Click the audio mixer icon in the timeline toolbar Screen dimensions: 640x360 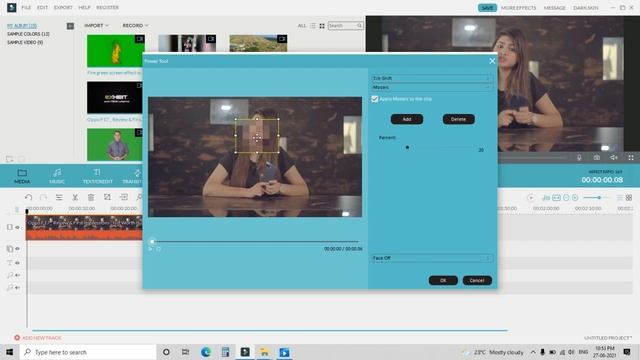pyautogui.click(x=546, y=198)
